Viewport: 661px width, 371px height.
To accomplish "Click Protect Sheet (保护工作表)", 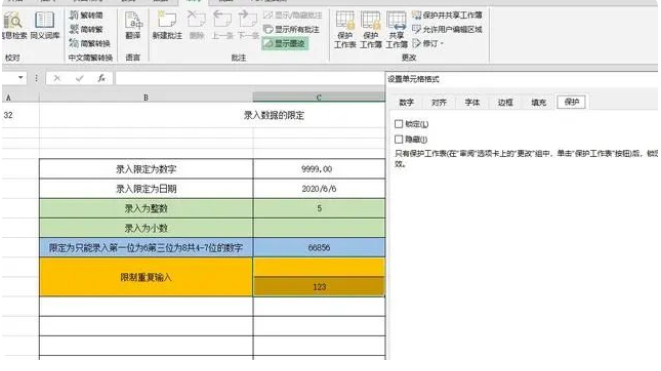I will tap(345, 30).
